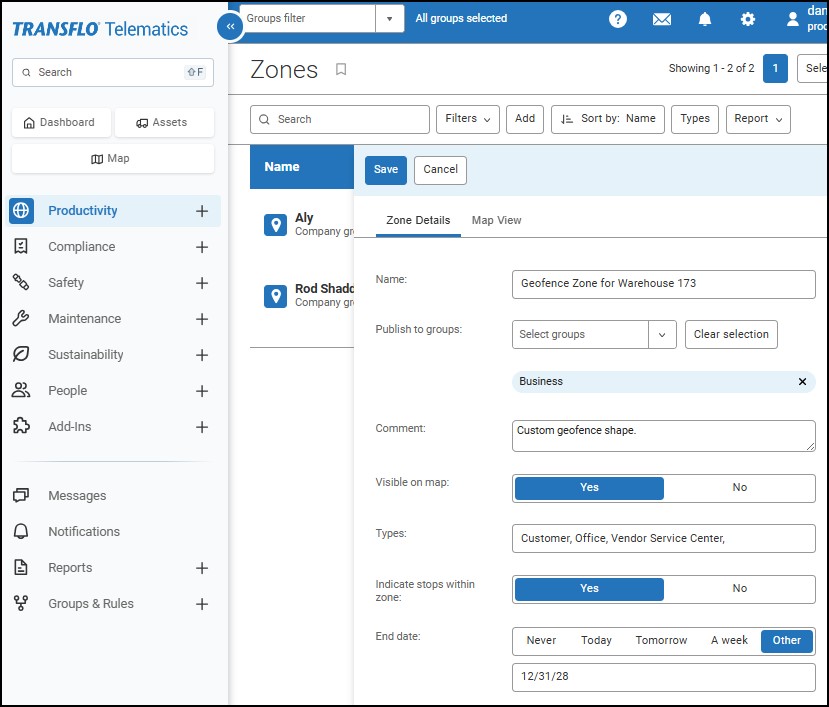Screen dimensions: 829x707
Task: Click the Aly zone pin icon
Action: point(275,225)
